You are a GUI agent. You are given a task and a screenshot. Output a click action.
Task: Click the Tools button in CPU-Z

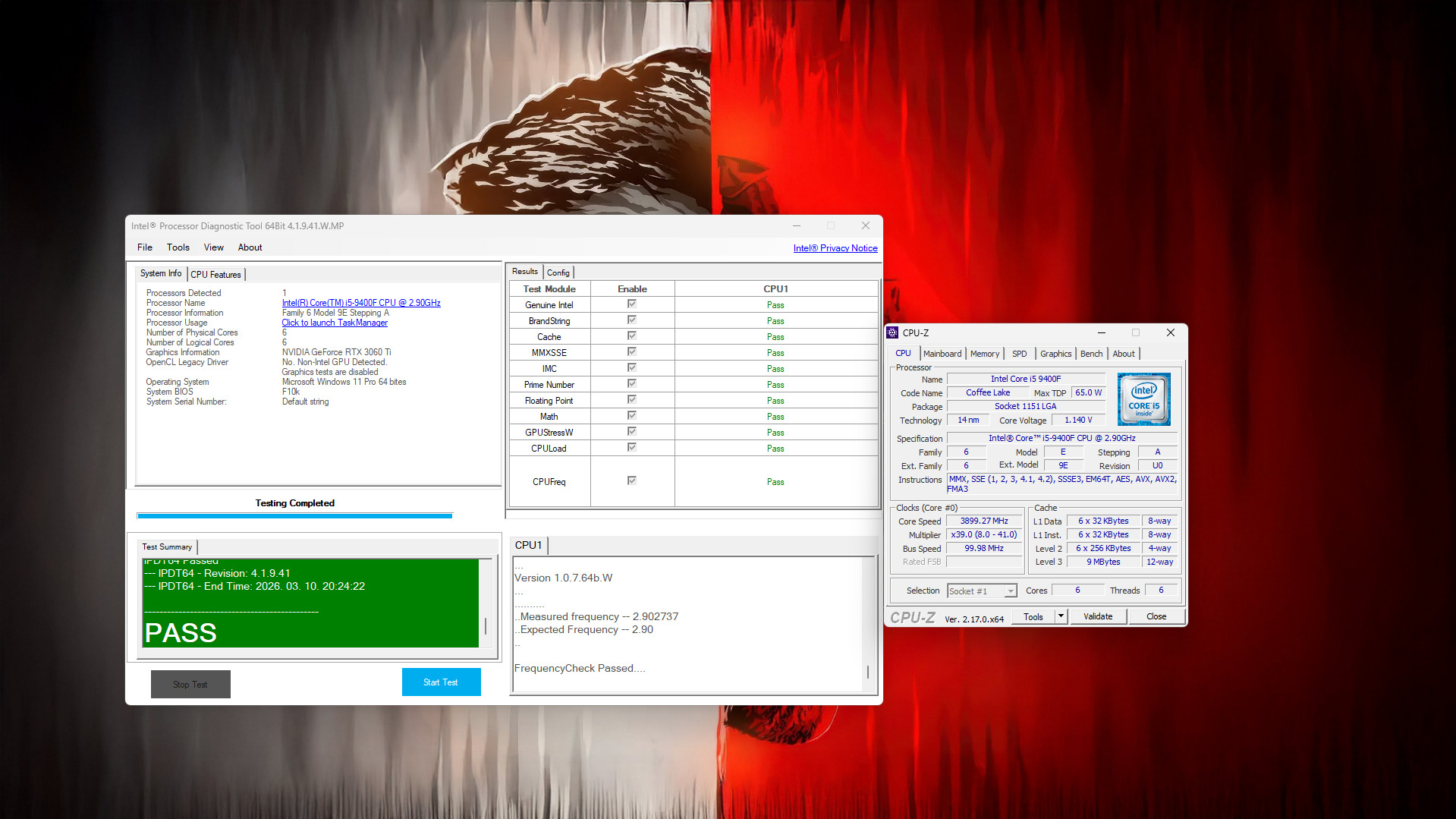click(x=1033, y=616)
